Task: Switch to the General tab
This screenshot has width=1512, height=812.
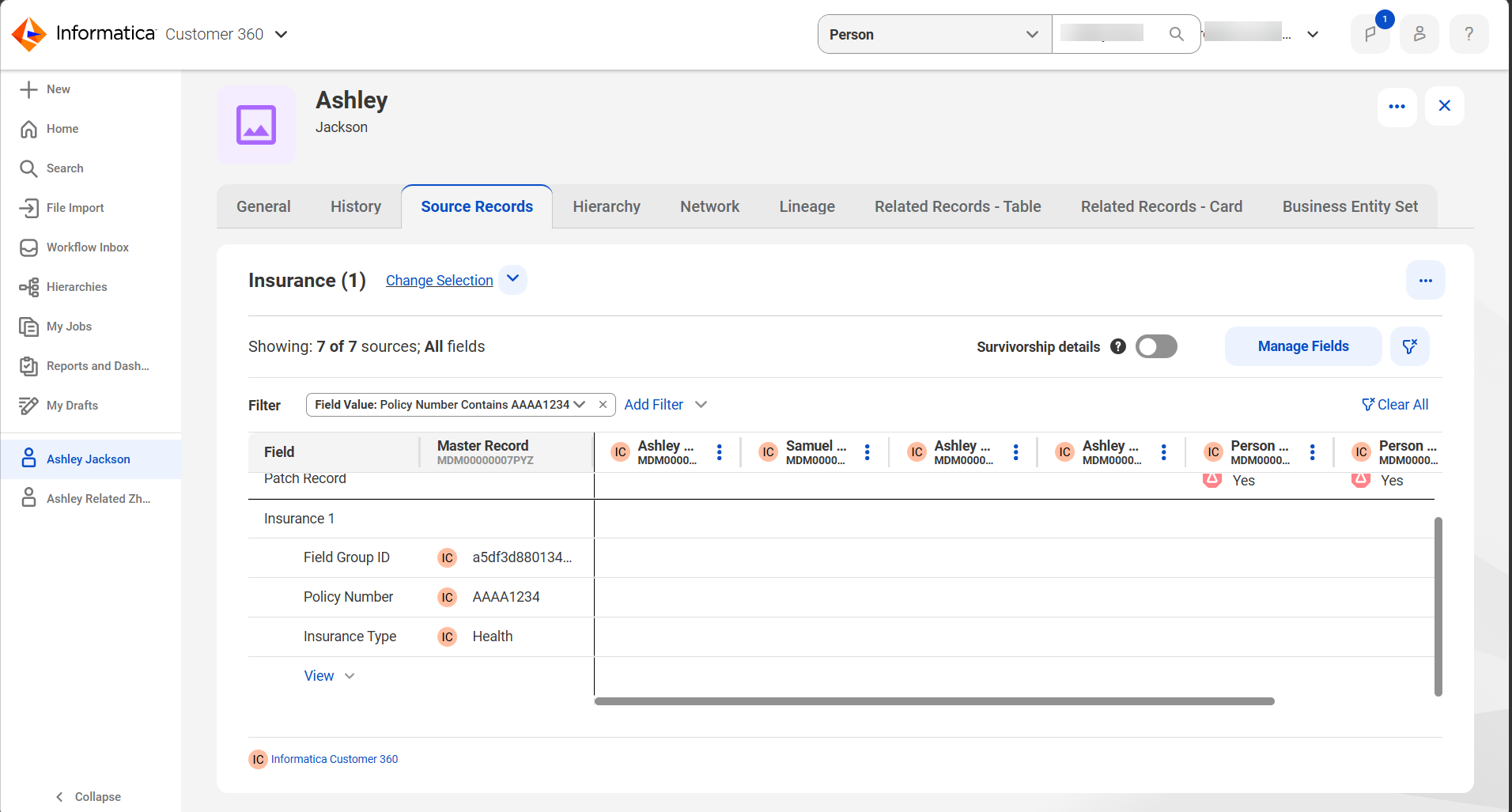Action: point(263,206)
